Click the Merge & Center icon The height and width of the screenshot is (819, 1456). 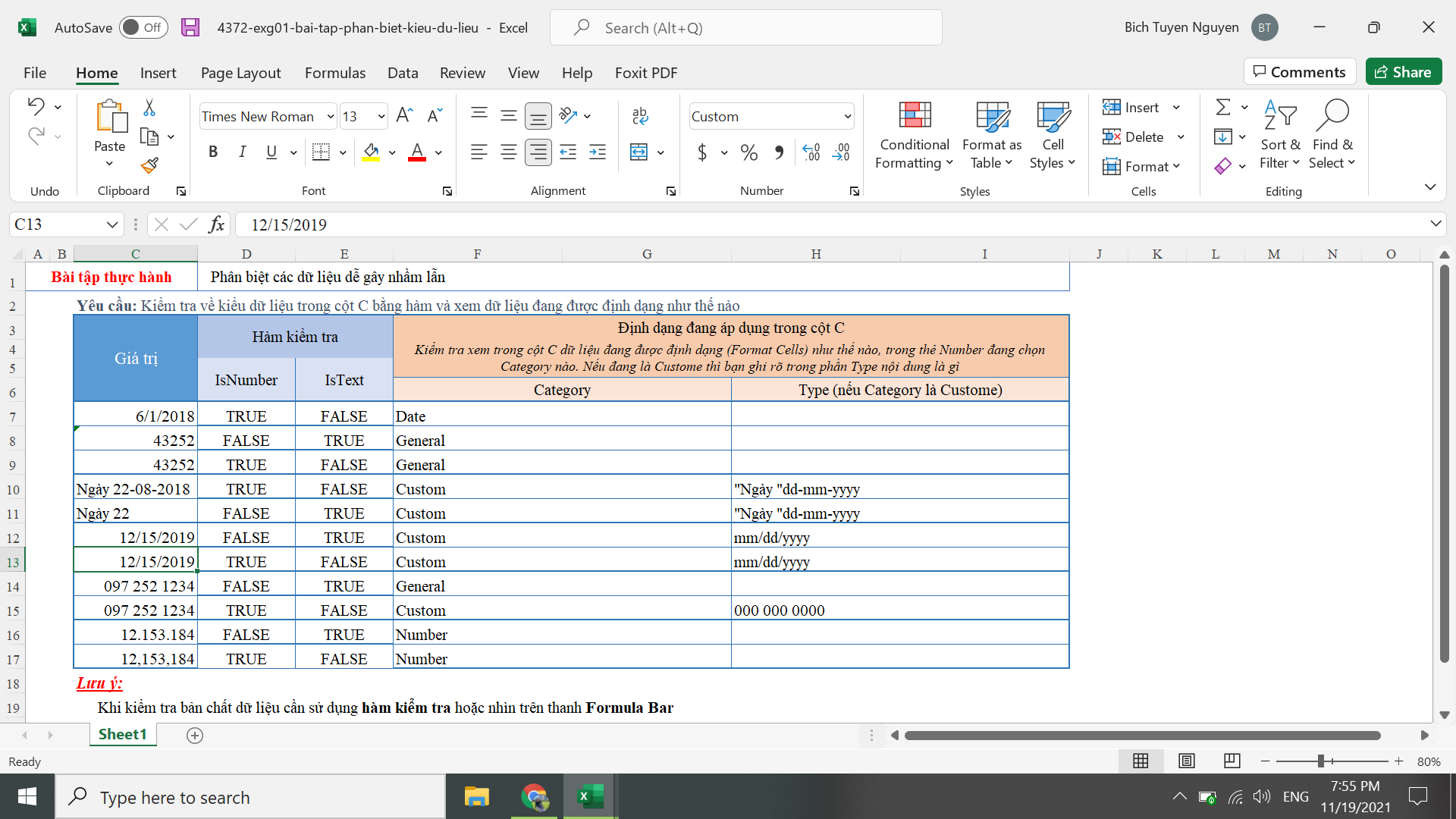(639, 152)
